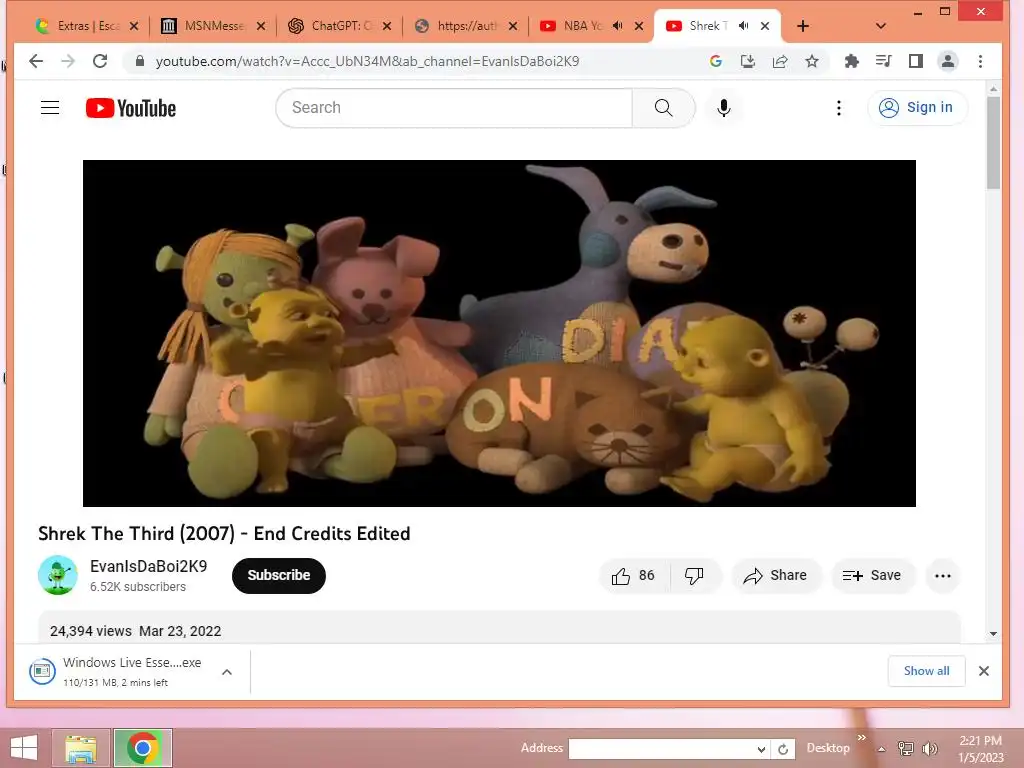Click the page vertical scrollbar thumb
Viewport: 1024px width, 768px height.
tap(993, 142)
